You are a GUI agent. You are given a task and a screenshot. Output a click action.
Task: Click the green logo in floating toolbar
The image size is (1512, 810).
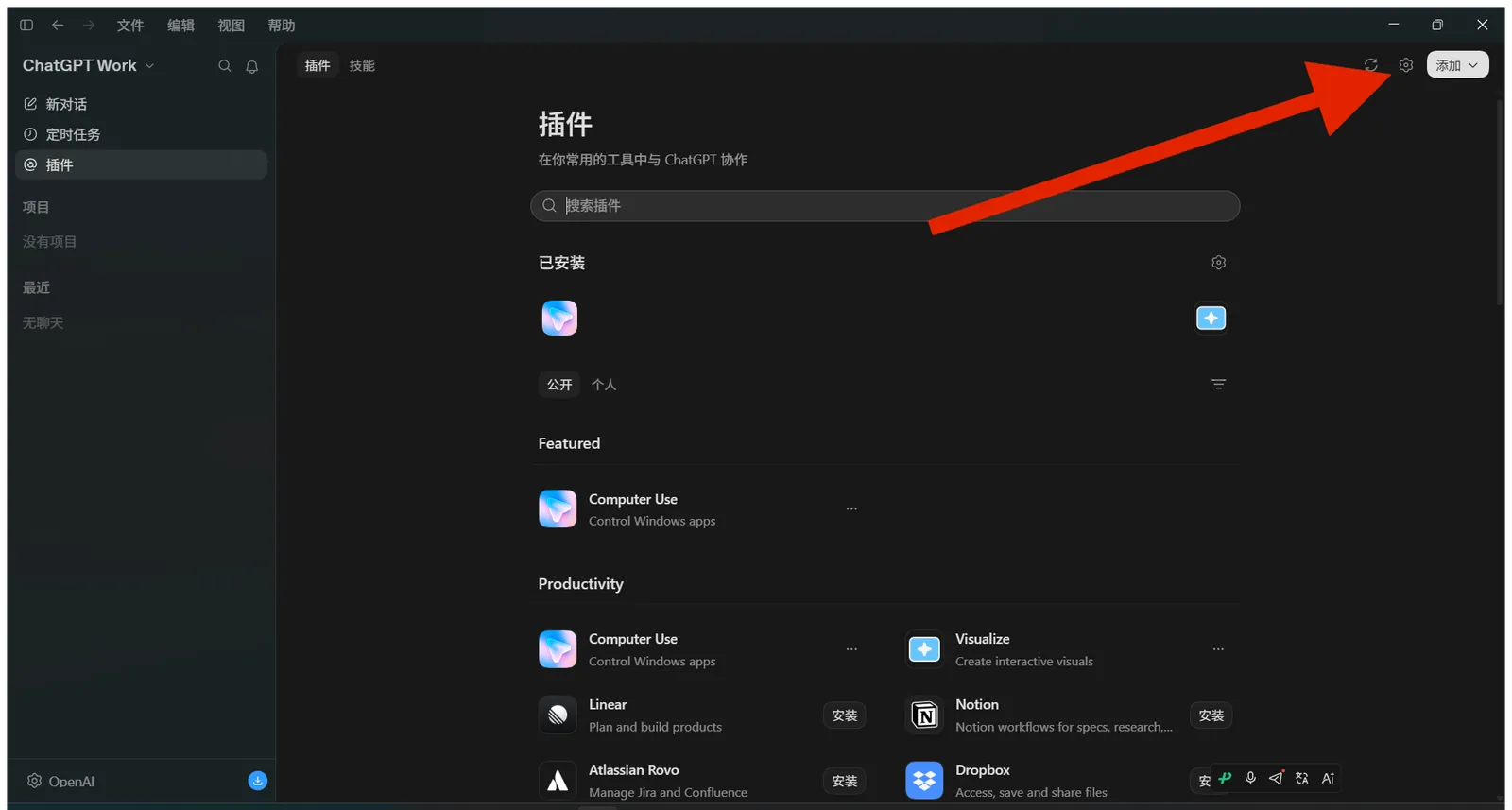[x=1226, y=778]
